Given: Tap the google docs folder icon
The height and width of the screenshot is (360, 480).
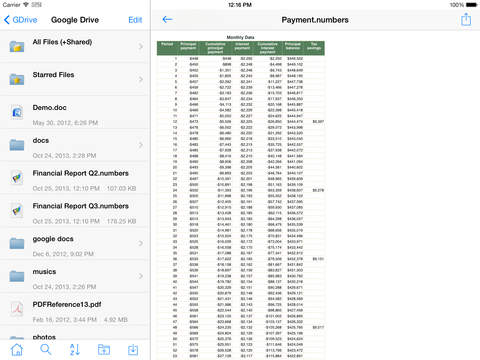Looking at the screenshot, I should tap(17, 243).
